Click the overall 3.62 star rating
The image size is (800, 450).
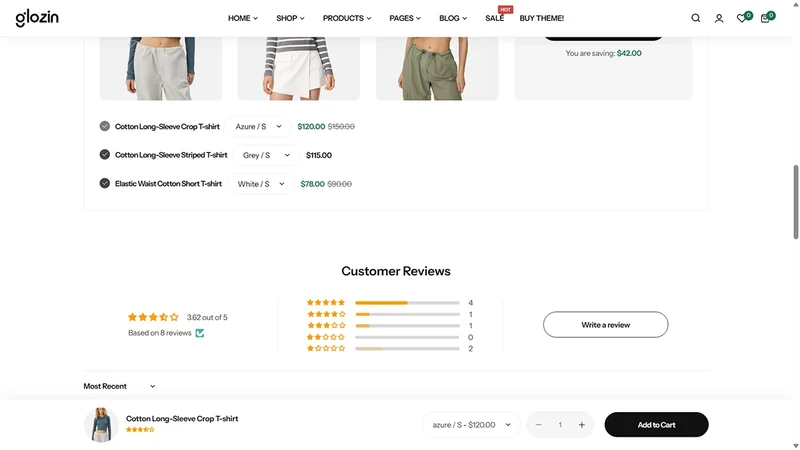pyautogui.click(x=153, y=317)
